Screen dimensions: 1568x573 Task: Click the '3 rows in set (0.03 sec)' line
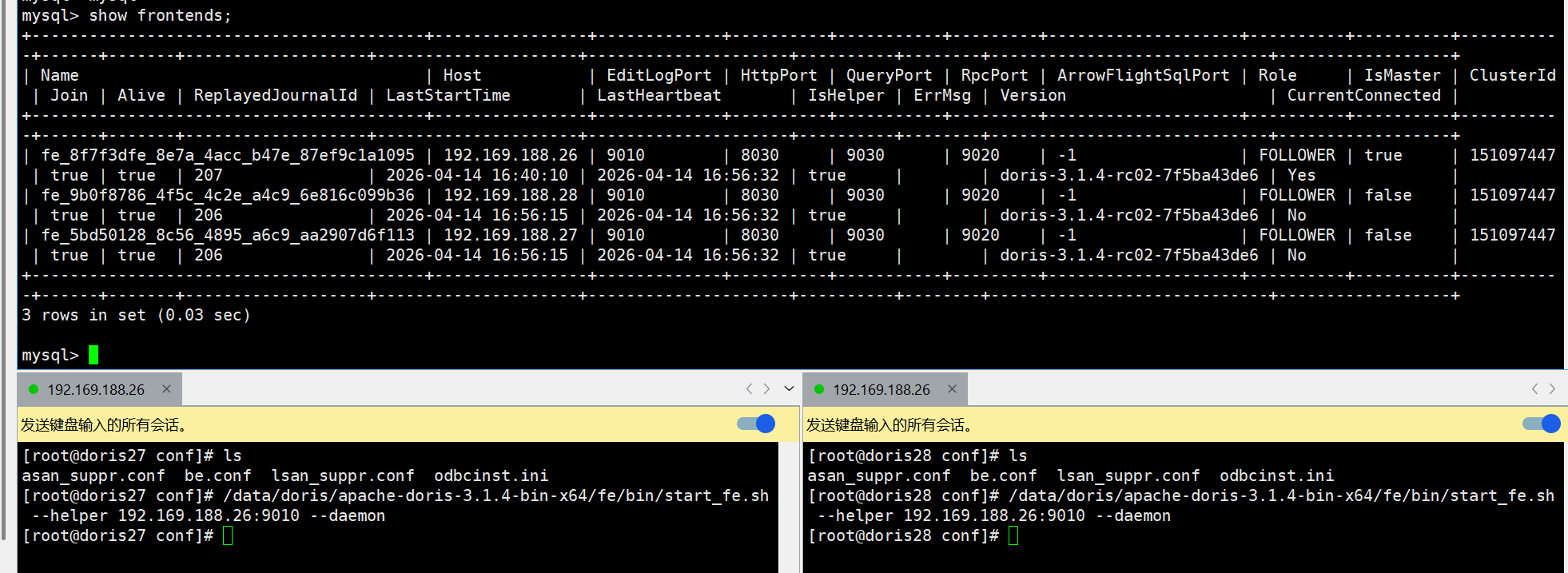pyautogui.click(x=136, y=315)
